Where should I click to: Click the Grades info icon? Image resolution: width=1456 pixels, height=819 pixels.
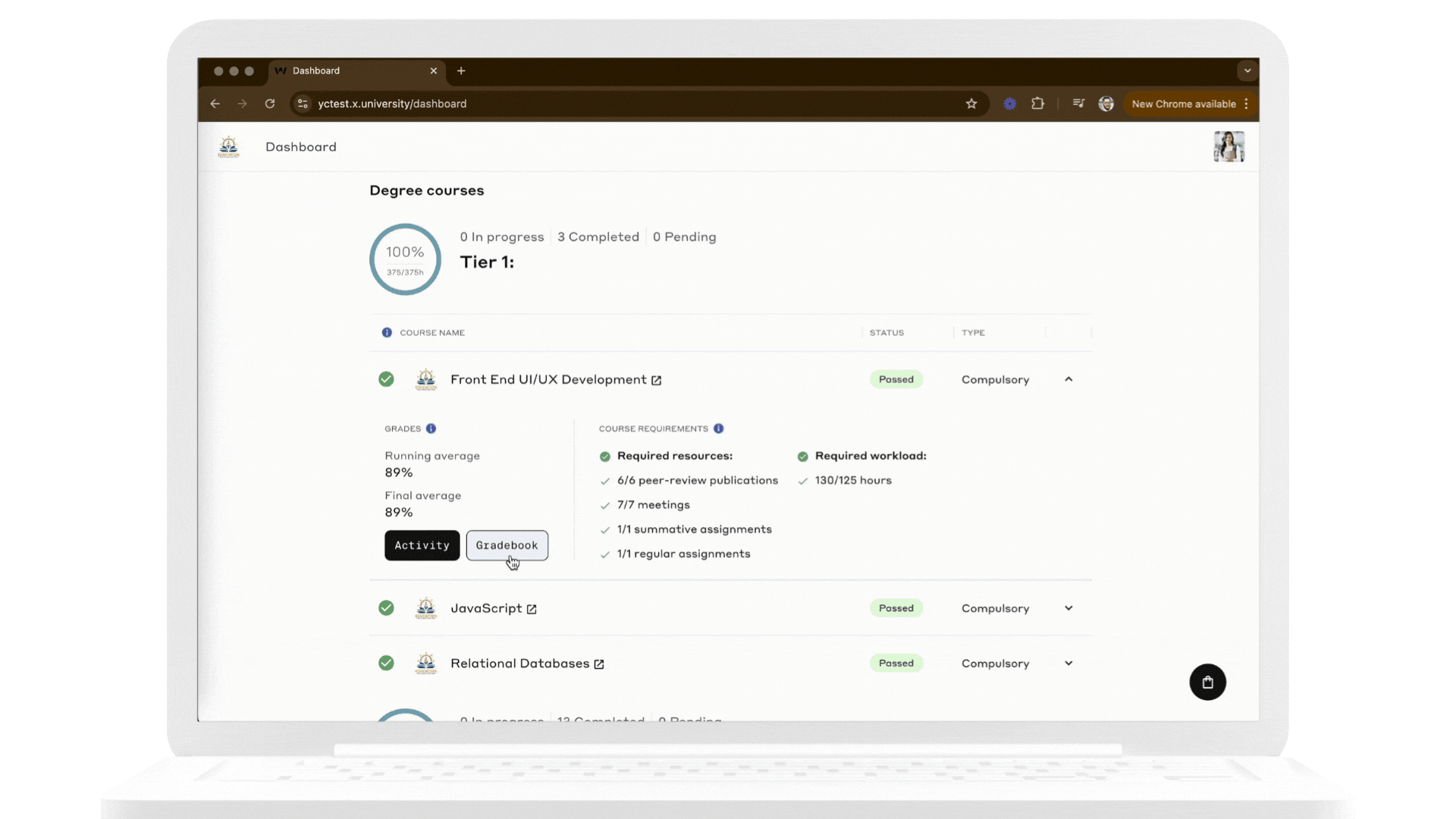[431, 428]
